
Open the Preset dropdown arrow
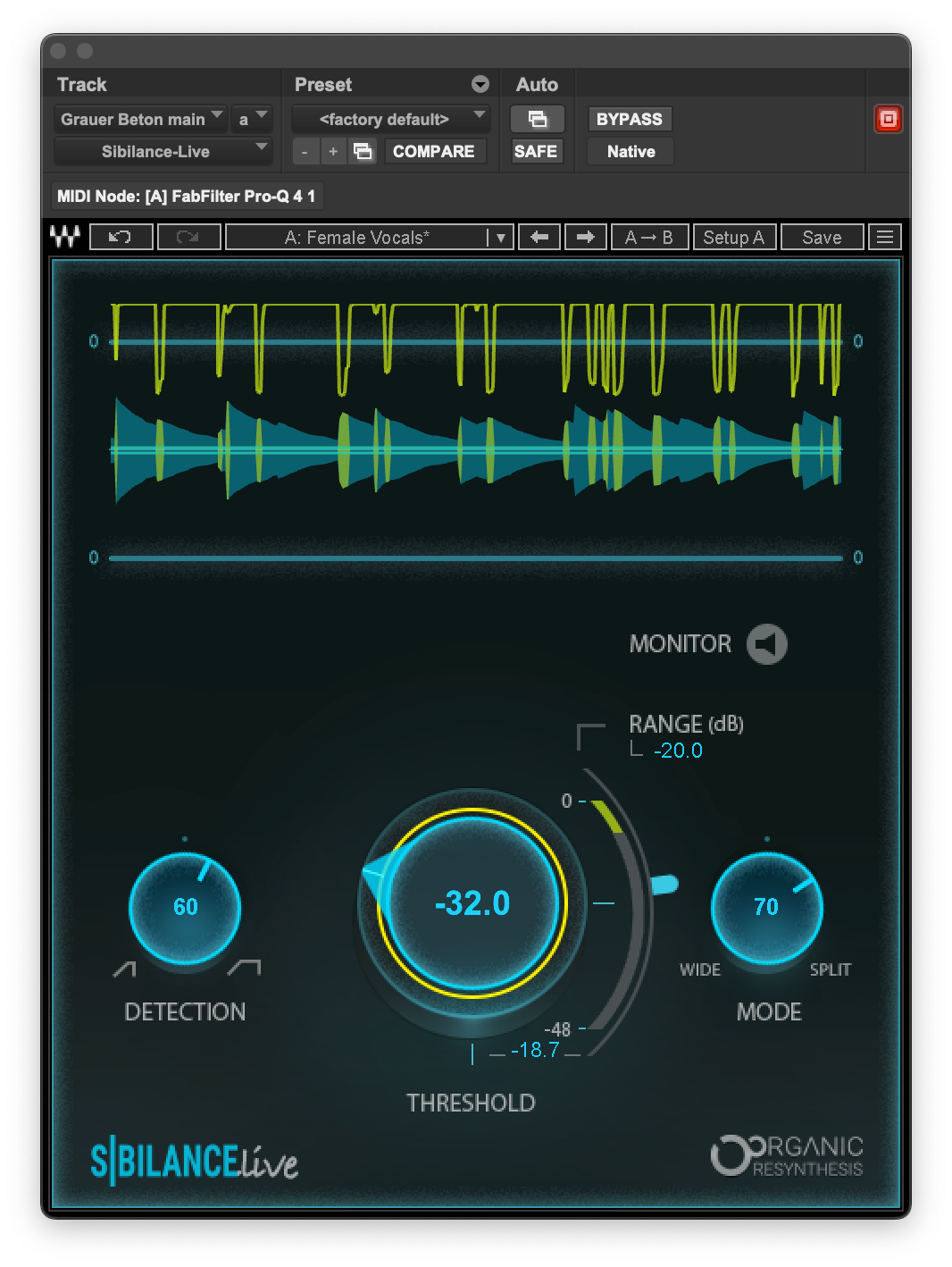tap(480, 84)
